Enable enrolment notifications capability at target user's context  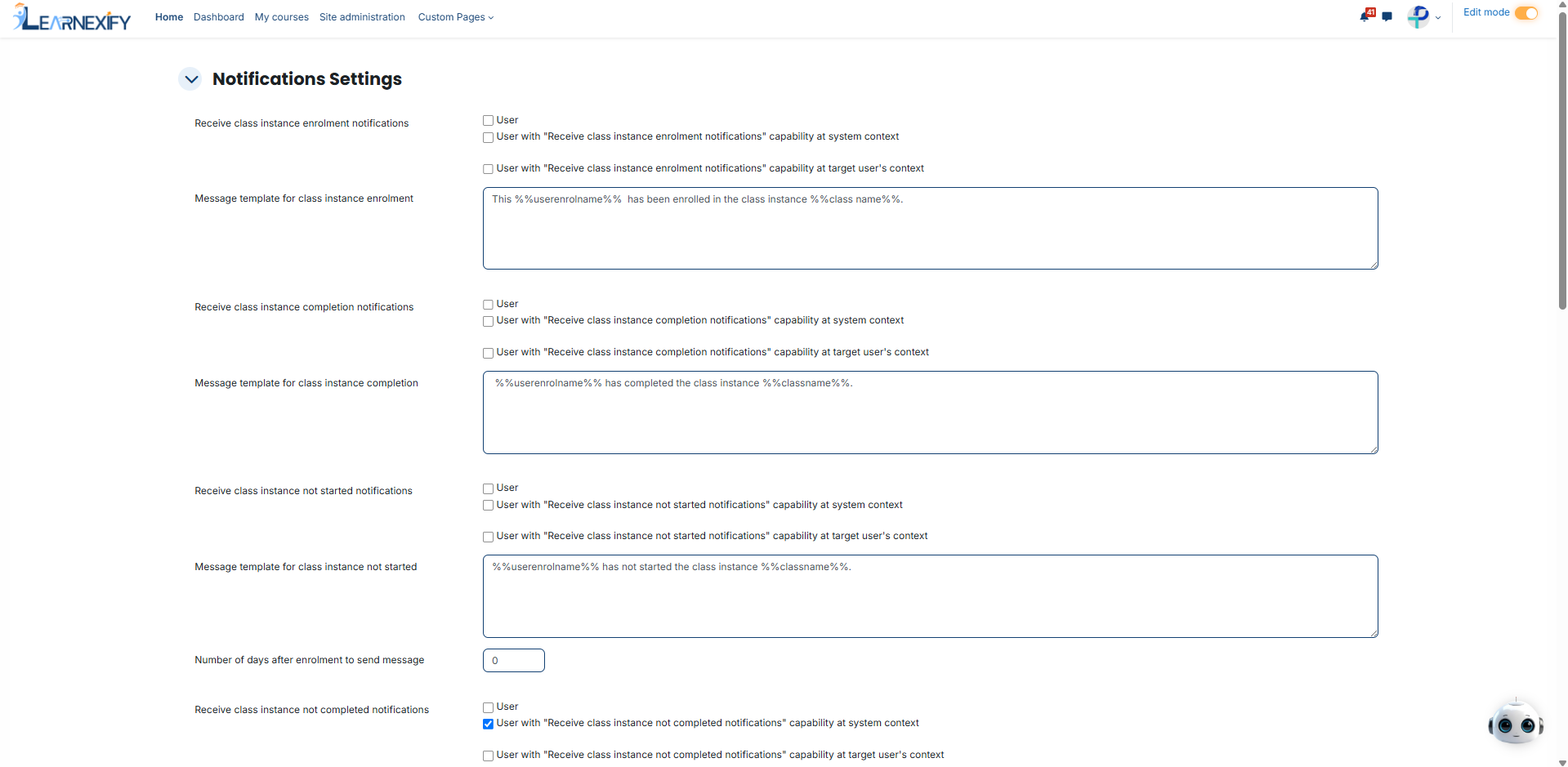click(488, 169)
